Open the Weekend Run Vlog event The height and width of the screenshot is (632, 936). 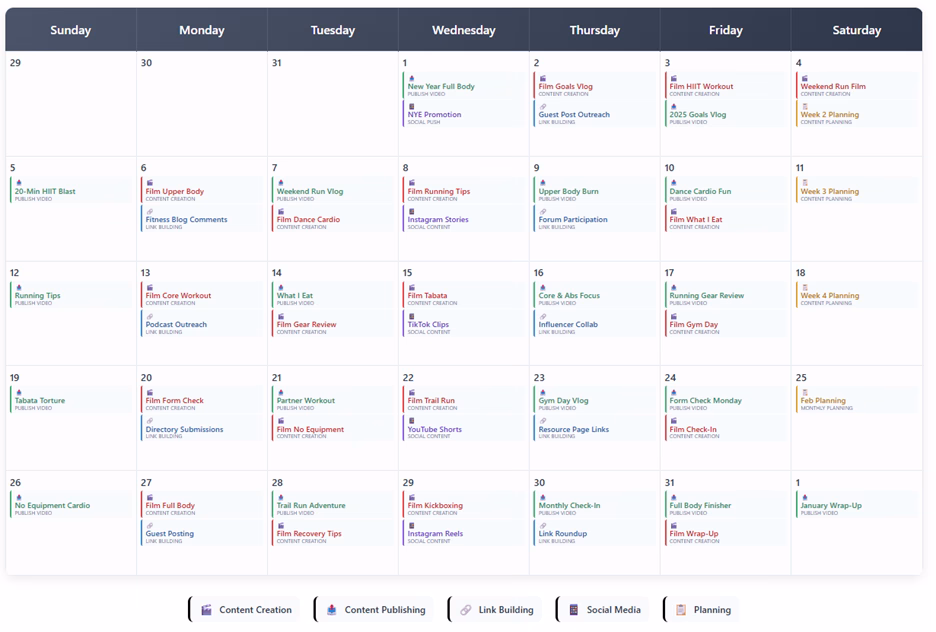click(x=332, y=190)
